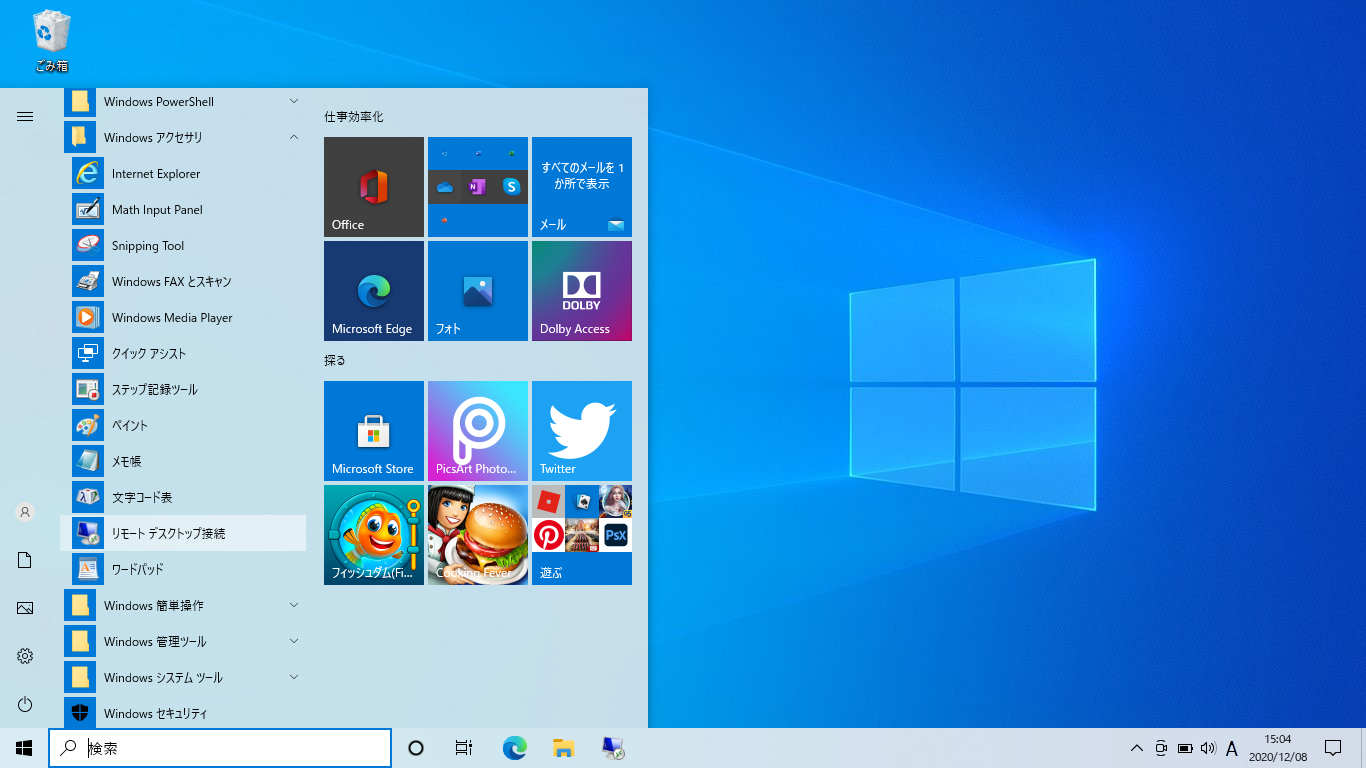Viewport: 1366px width, 768px height.
Task: Open the Microsoft Edge tile
Action: tap(374, 291)
